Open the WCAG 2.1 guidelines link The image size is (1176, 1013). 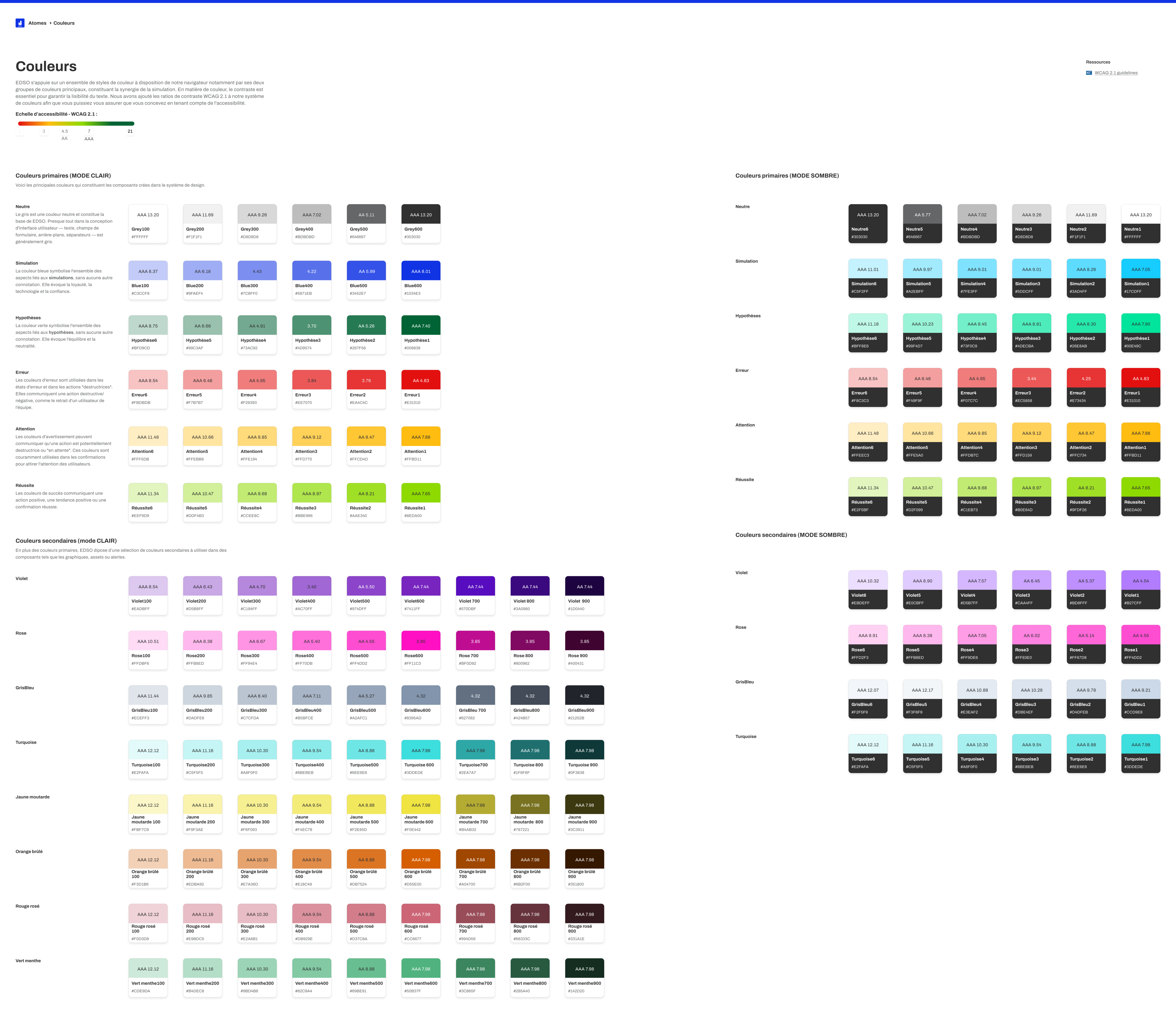point(1116,73)
